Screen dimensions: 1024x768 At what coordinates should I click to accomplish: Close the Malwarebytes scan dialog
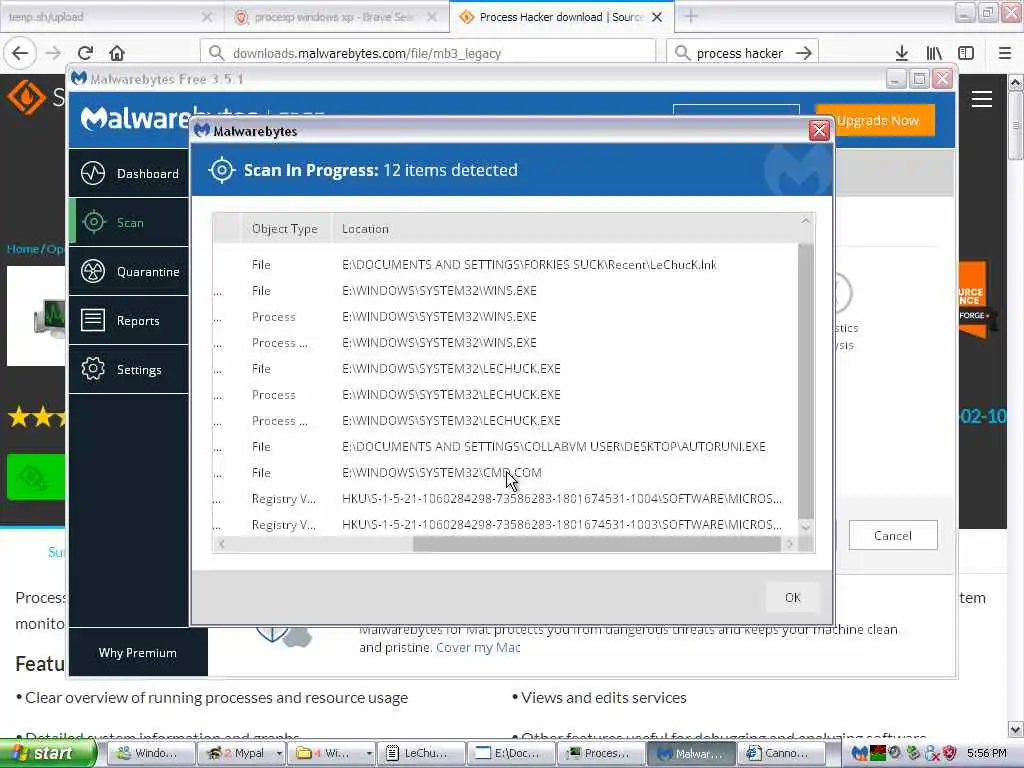point(819,131)
